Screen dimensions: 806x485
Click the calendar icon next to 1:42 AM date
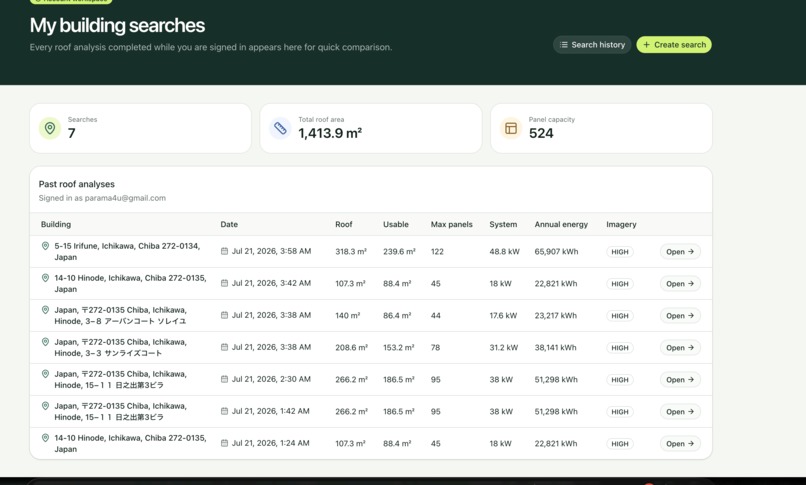[x=224, y=411]
